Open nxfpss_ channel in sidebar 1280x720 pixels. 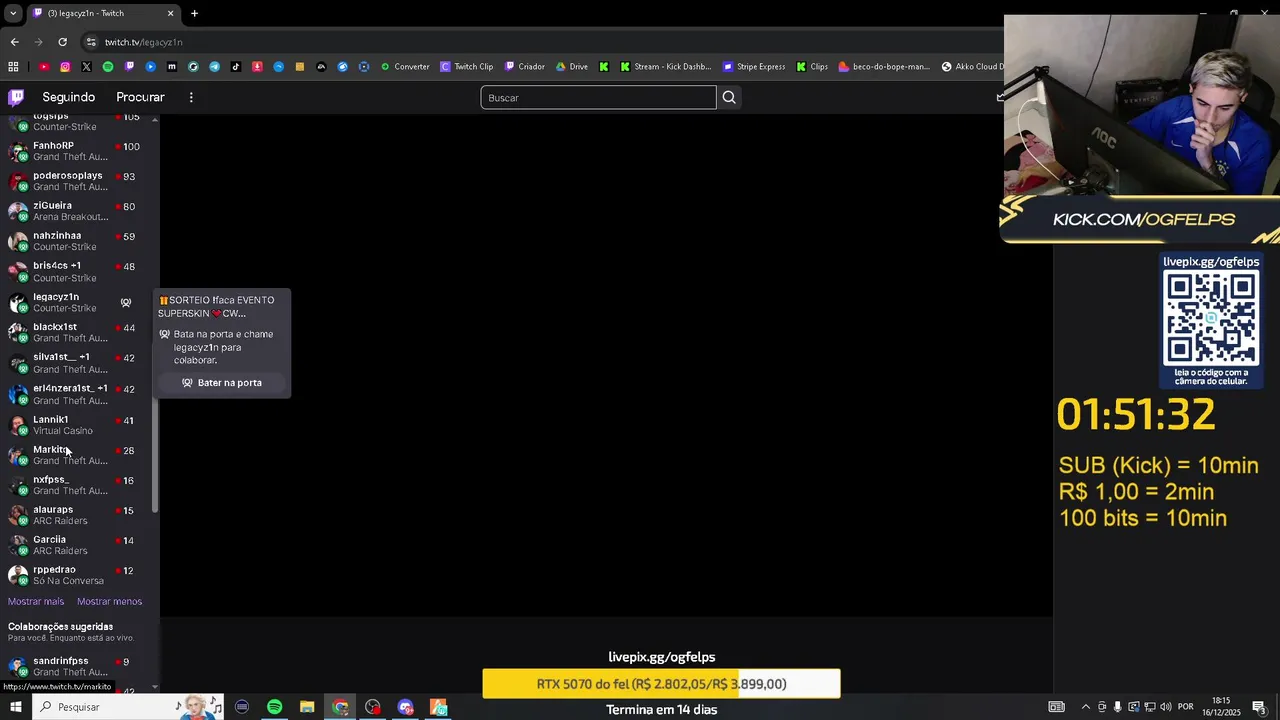(x=78, y=485)
